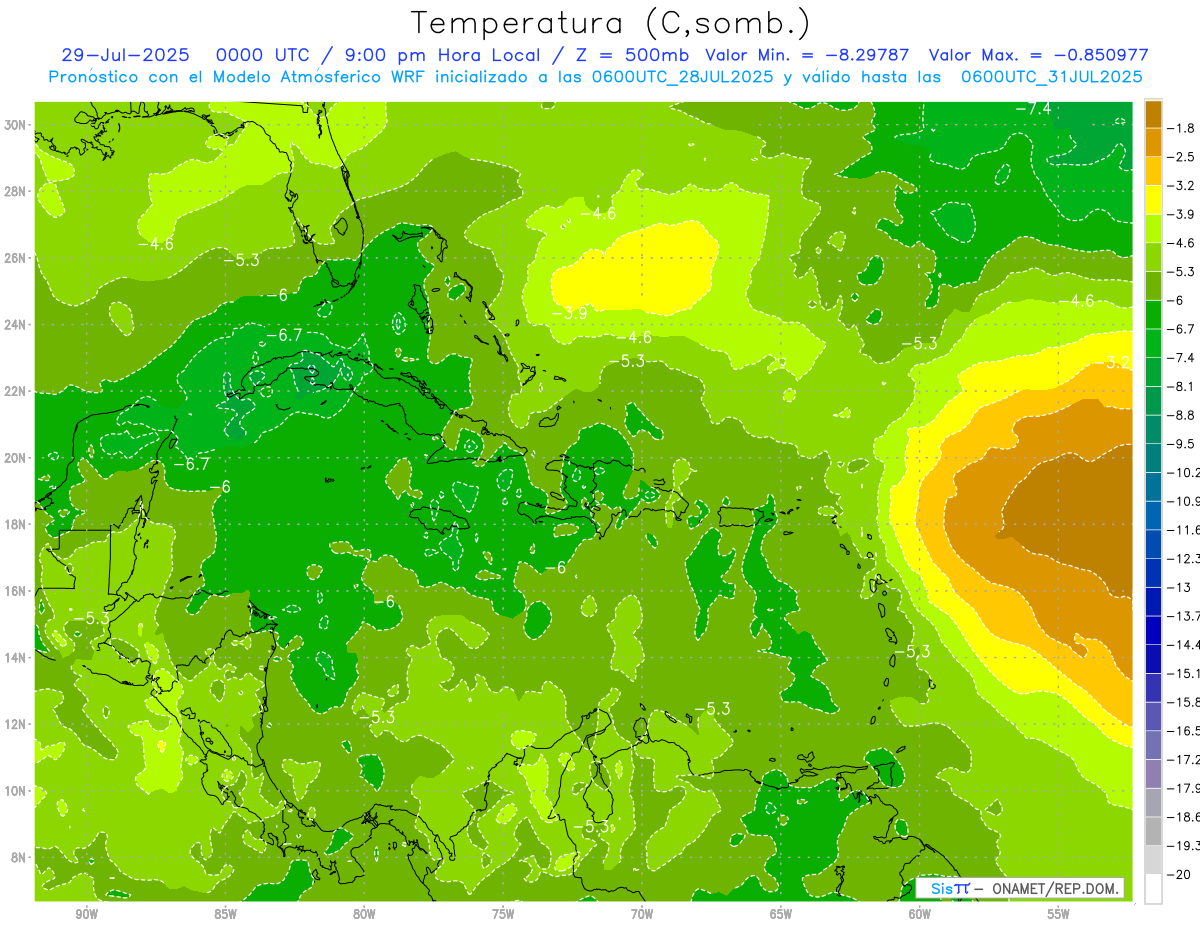
Task: Click the 65W longitude axis label
Action: [781, 915]
